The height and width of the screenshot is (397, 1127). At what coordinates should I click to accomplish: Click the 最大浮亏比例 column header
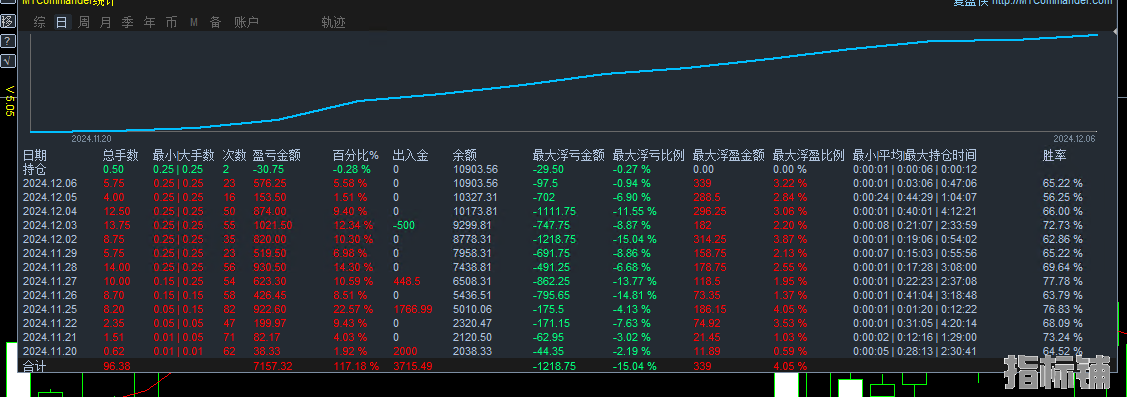coord(648,155)
